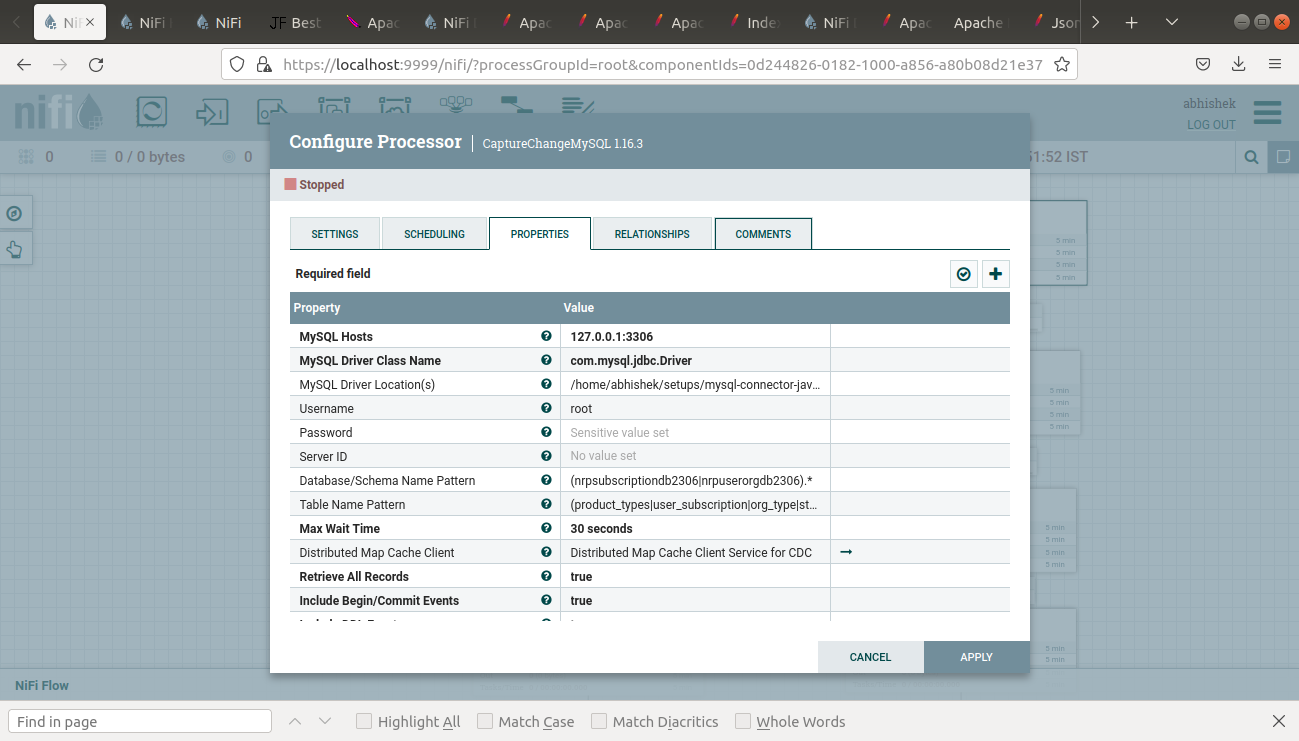Viewport: 1299px width, 741px height.
Task: Apply the processor configuration changes
Action: coord(976,657)
